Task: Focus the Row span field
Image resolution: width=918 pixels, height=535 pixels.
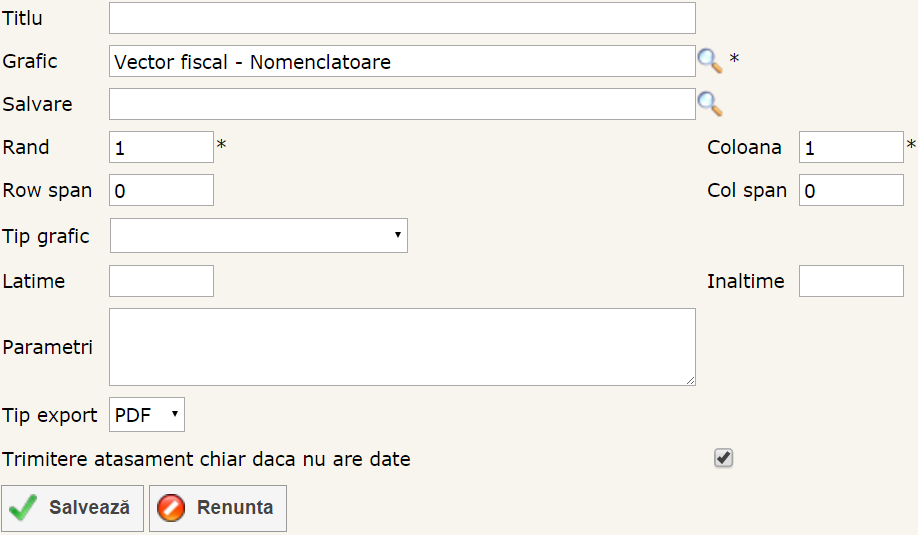Action: (x=161, y=190)
